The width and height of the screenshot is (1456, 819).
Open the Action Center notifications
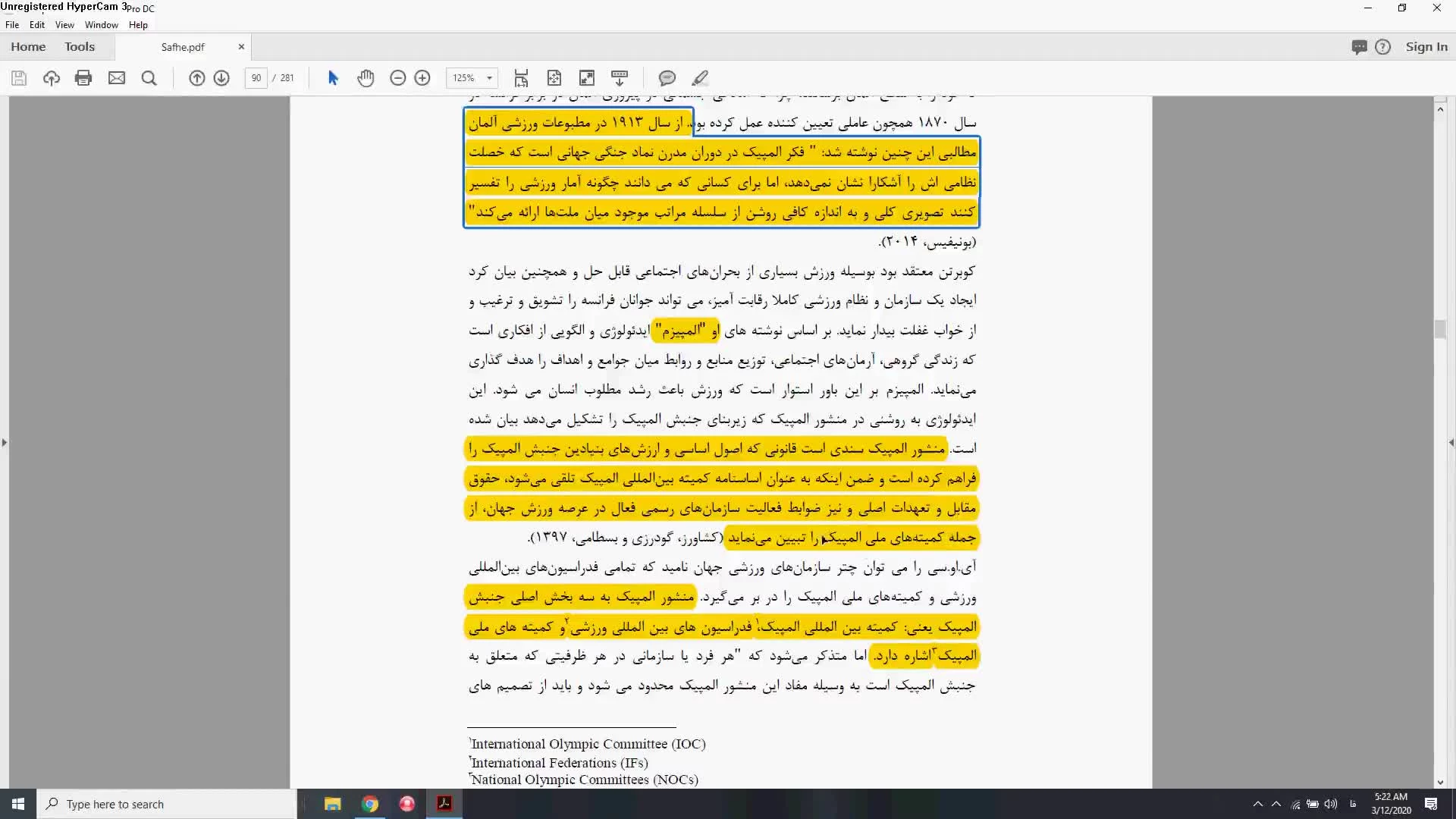click(x=1431, y=804)
